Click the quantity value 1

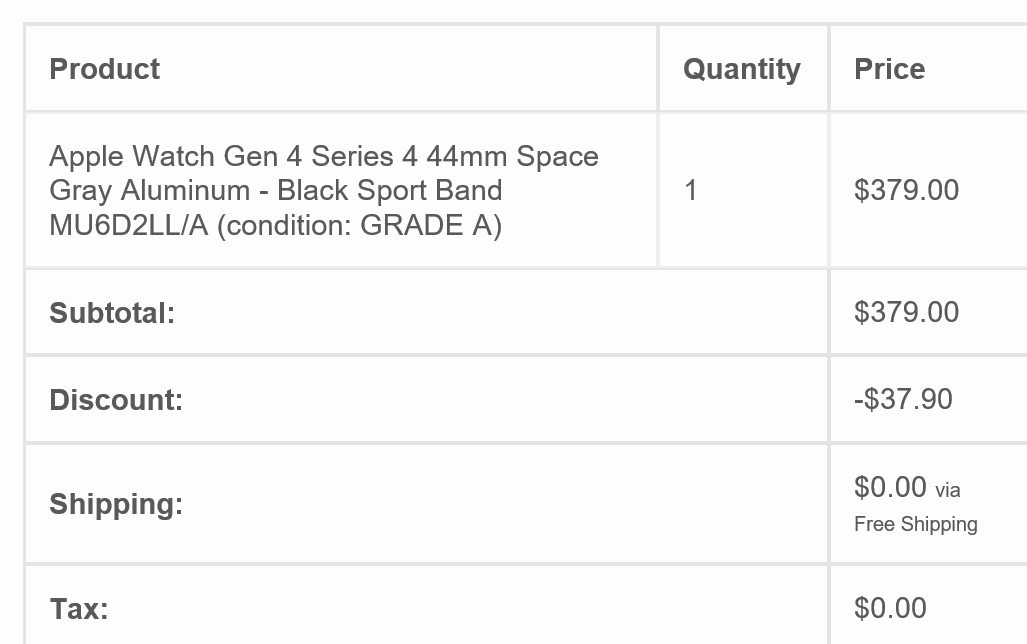(690, 191)
